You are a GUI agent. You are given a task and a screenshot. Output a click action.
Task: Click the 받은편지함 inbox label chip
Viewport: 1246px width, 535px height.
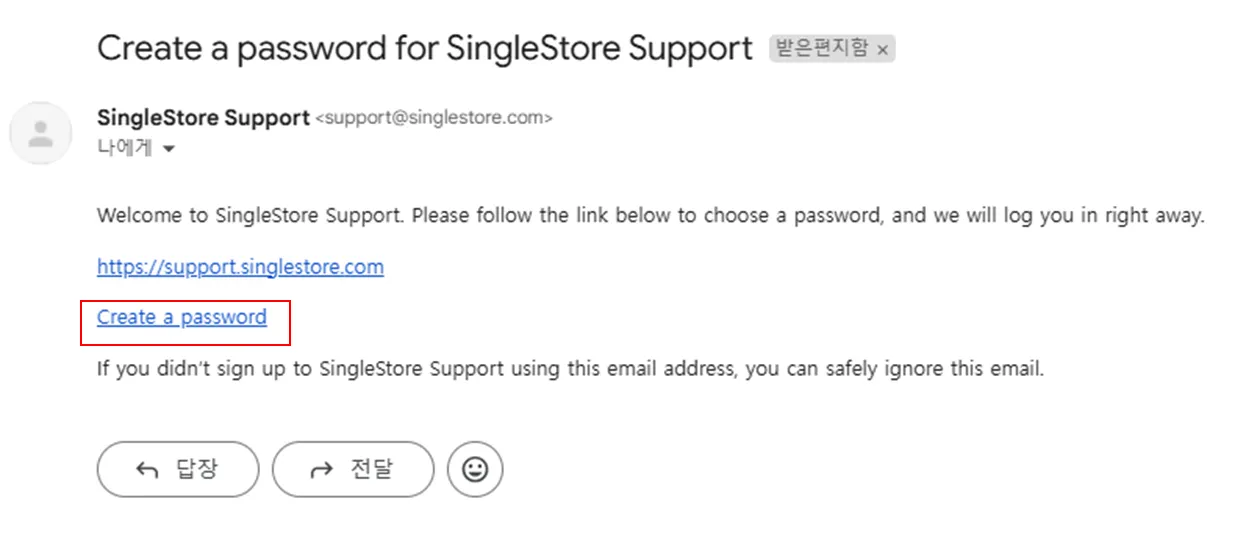point(822,48)
